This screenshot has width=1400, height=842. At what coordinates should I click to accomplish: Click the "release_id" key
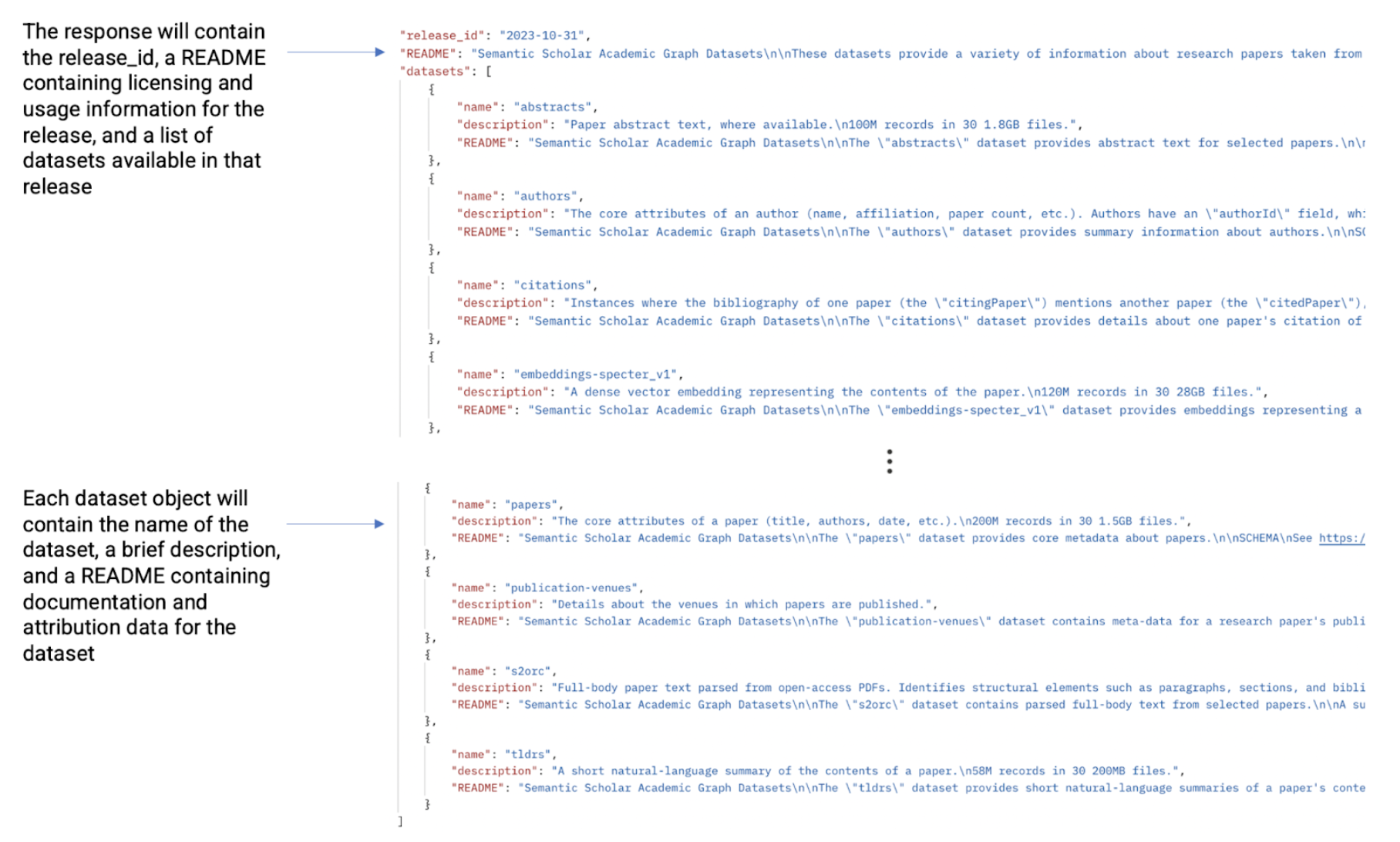pos(442,35)
